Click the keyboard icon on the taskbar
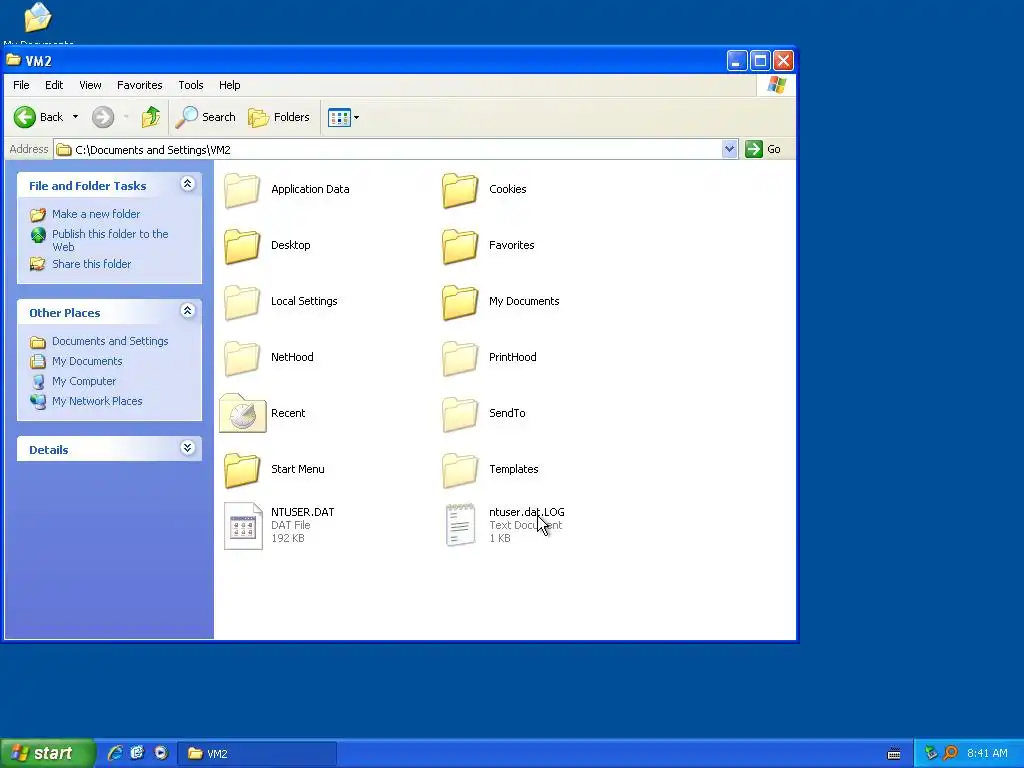The width and height of the screenshot is (1024, 768). (x=894, y=754)
